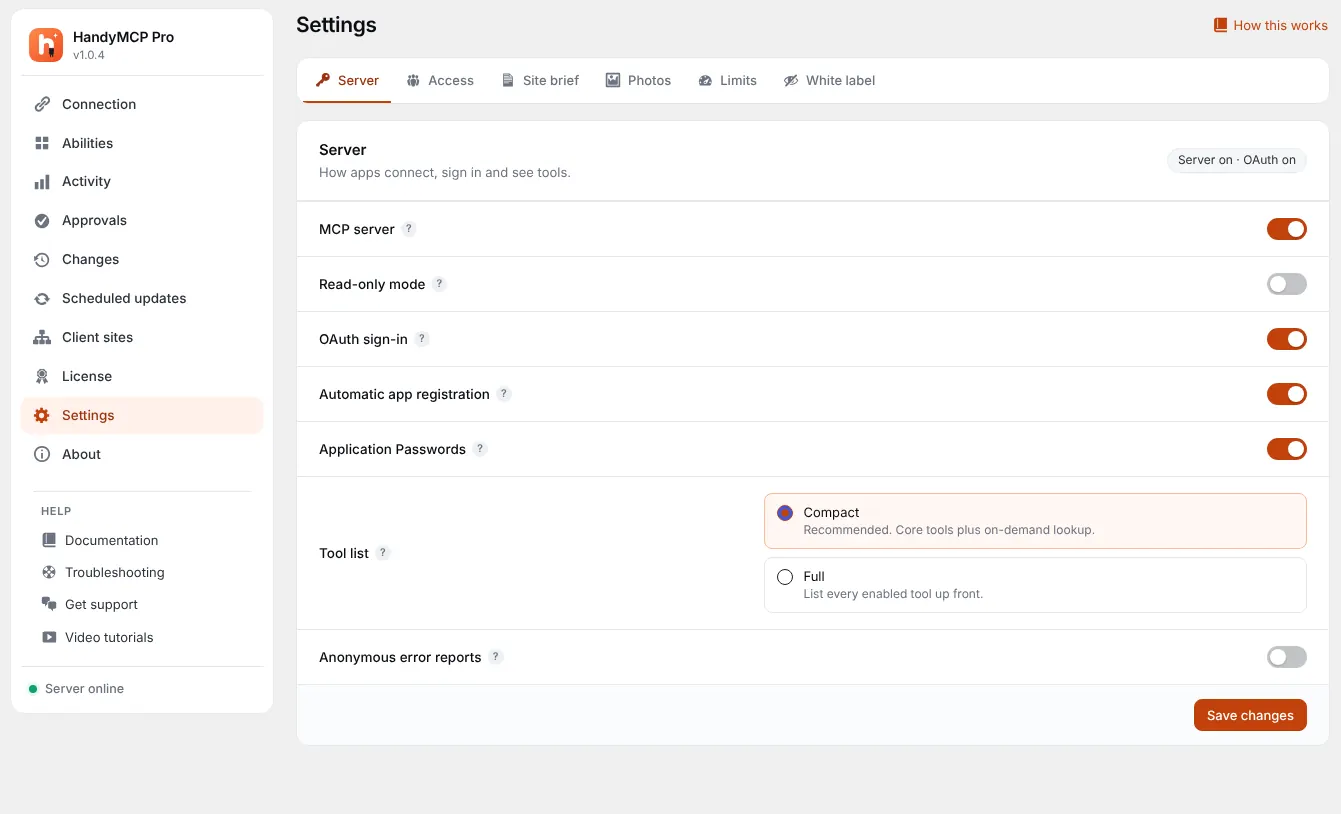The width and height of the screenshot is (1341, 814).
Task: Open the Scheduled updates page
Action: tap(142, 299)
